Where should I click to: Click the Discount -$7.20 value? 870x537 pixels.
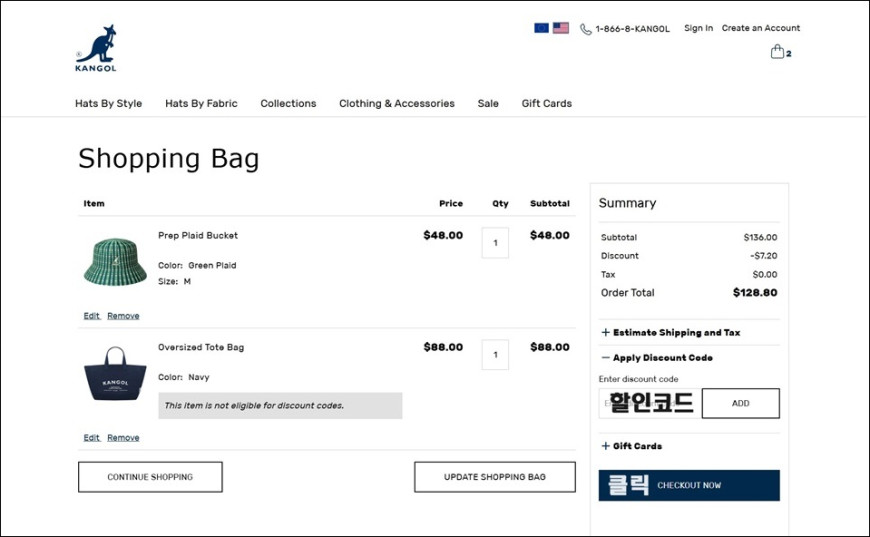[763, 256]
